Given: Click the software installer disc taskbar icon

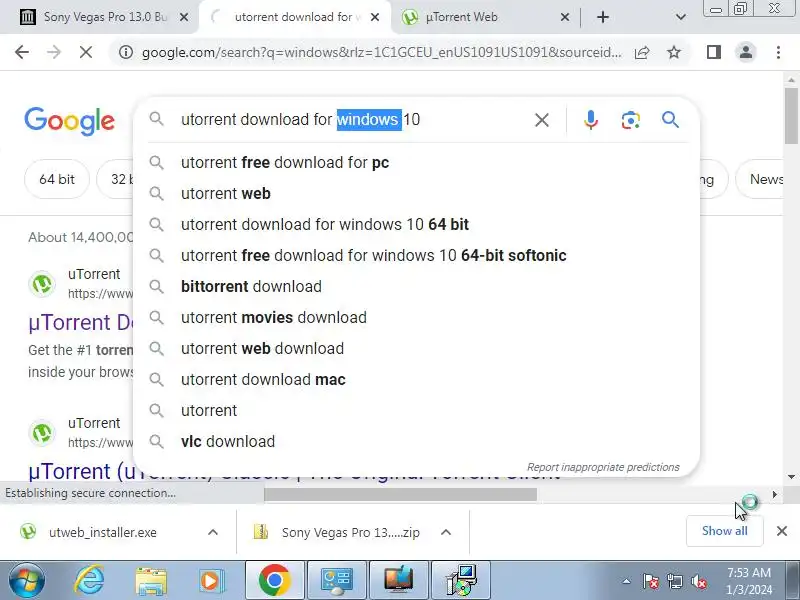Looking at the screenshot, I should coord(461,581).
